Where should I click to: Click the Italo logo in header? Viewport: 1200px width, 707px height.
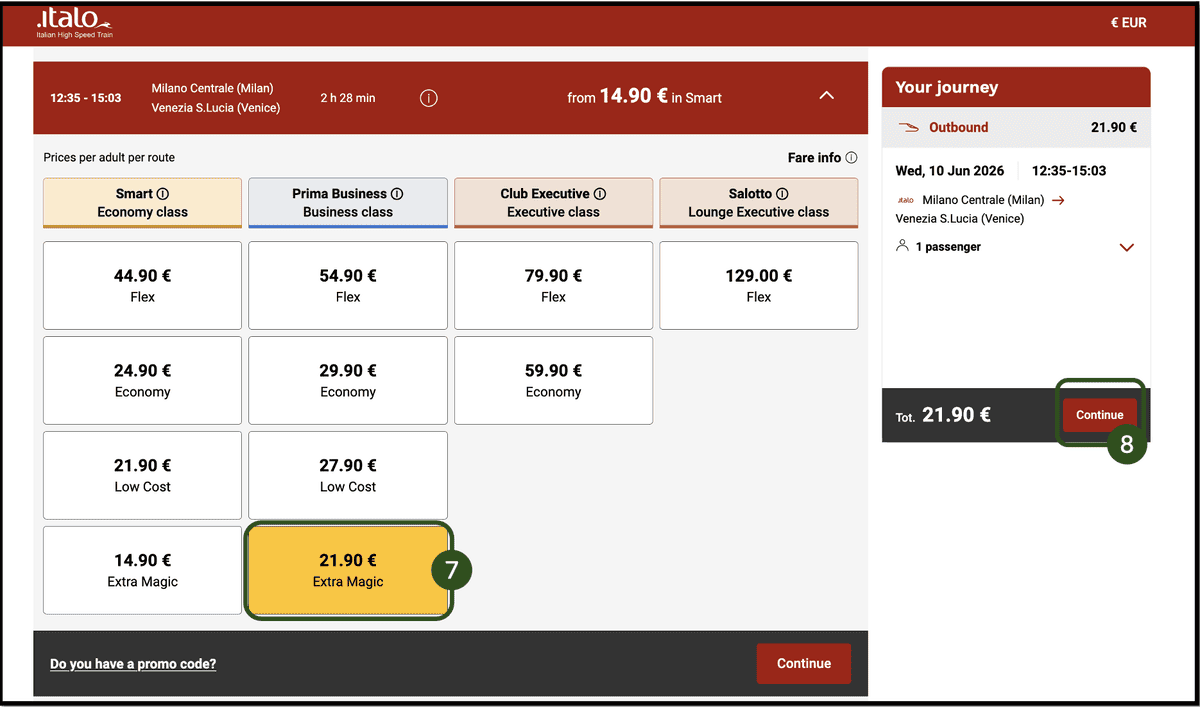coord(74,22)
